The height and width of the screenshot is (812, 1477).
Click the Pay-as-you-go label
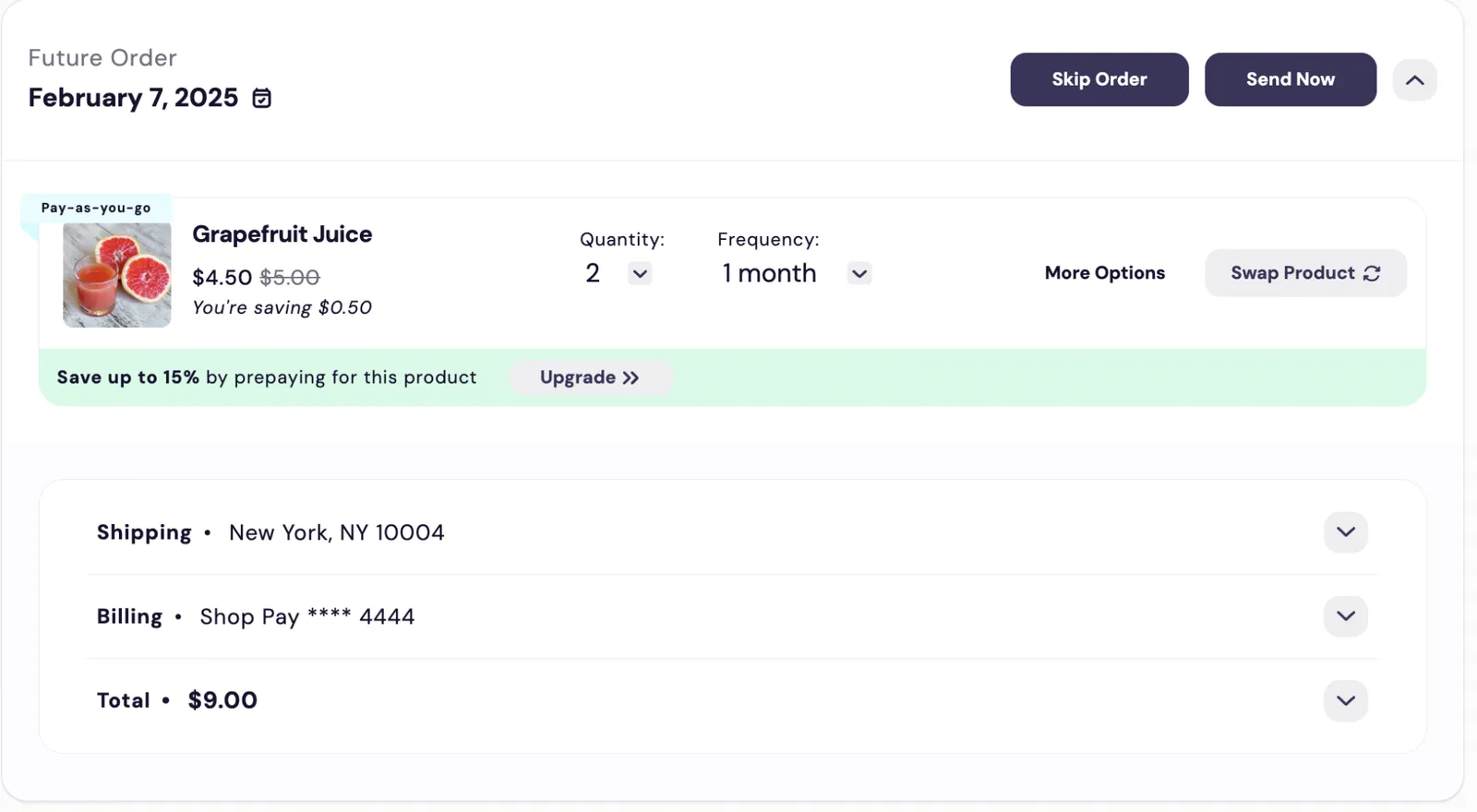point(96,209)
